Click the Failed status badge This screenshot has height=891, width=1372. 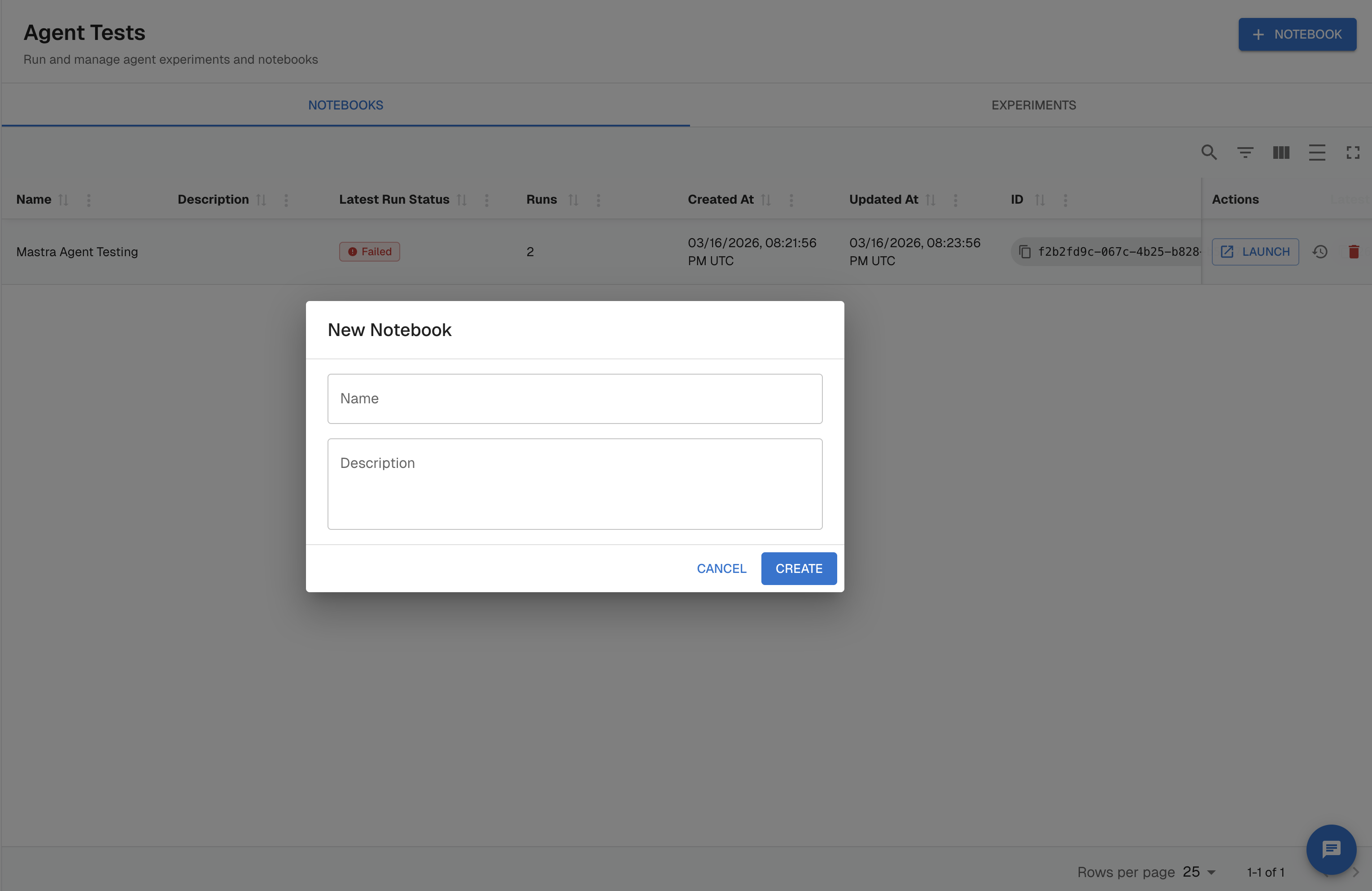370,252
